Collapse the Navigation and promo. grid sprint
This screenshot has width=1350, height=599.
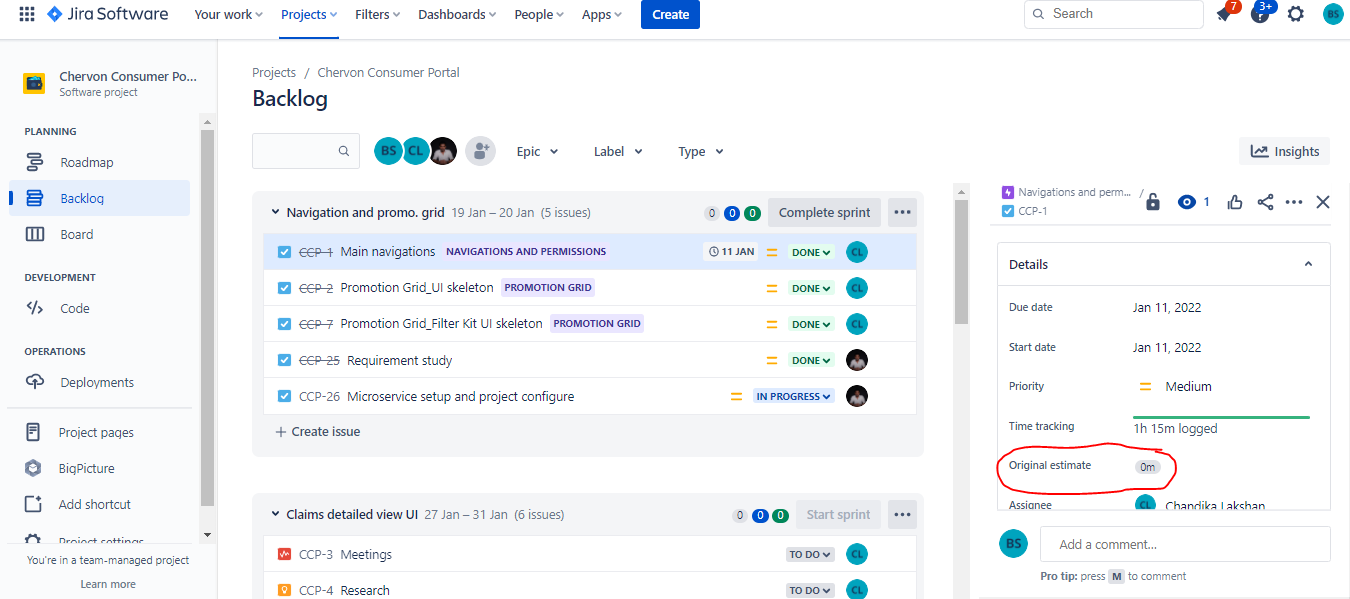click(276, 212)
